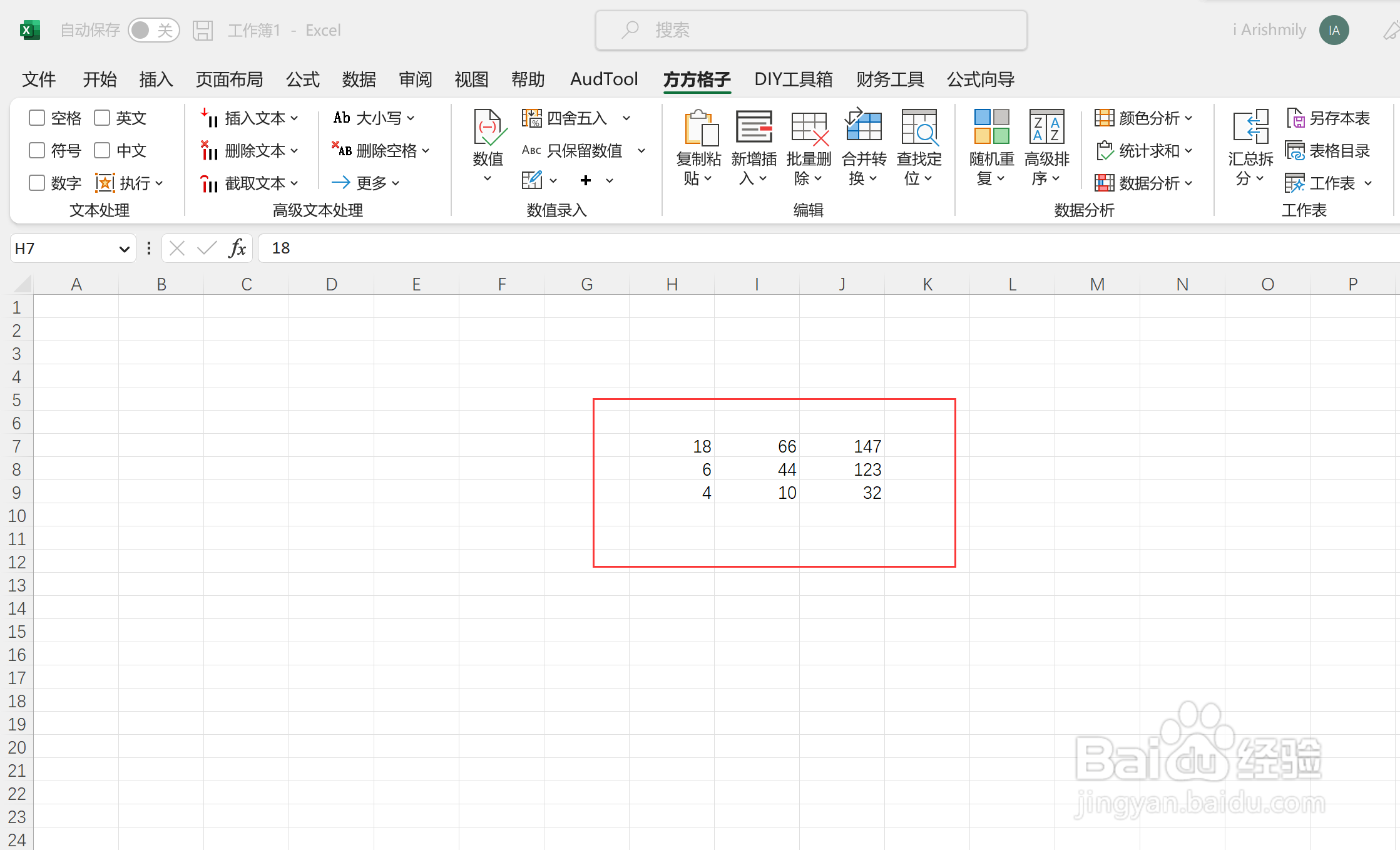
Task: Click the Excel app logo icon
Action: [x=29, y=30]
